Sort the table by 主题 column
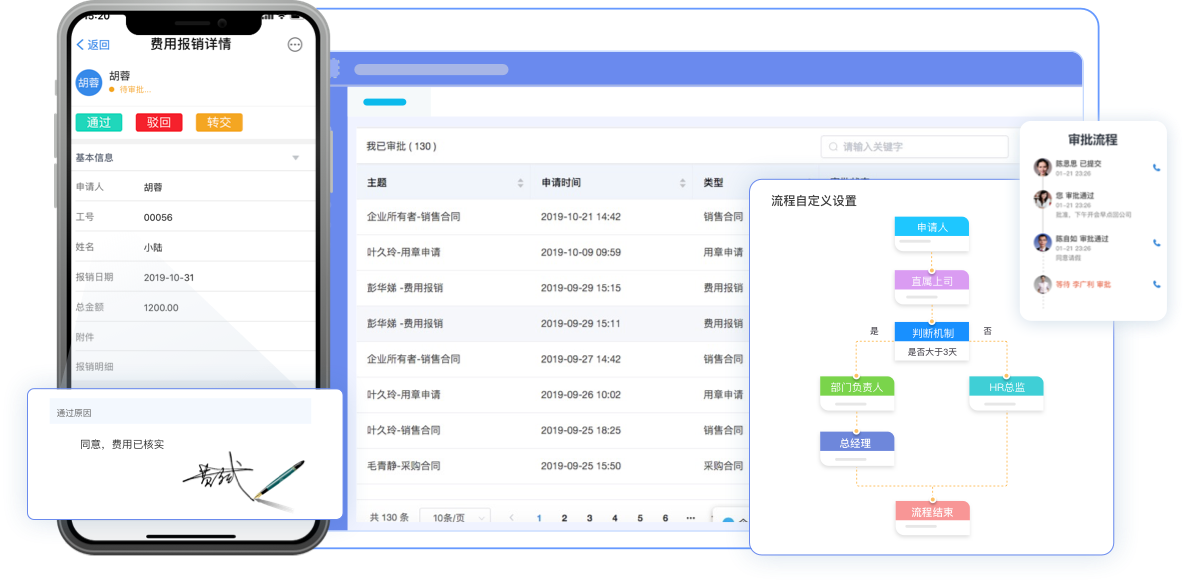Image resolution: width=1184 pixels, height=584 pixels. [x=520, y=182]
